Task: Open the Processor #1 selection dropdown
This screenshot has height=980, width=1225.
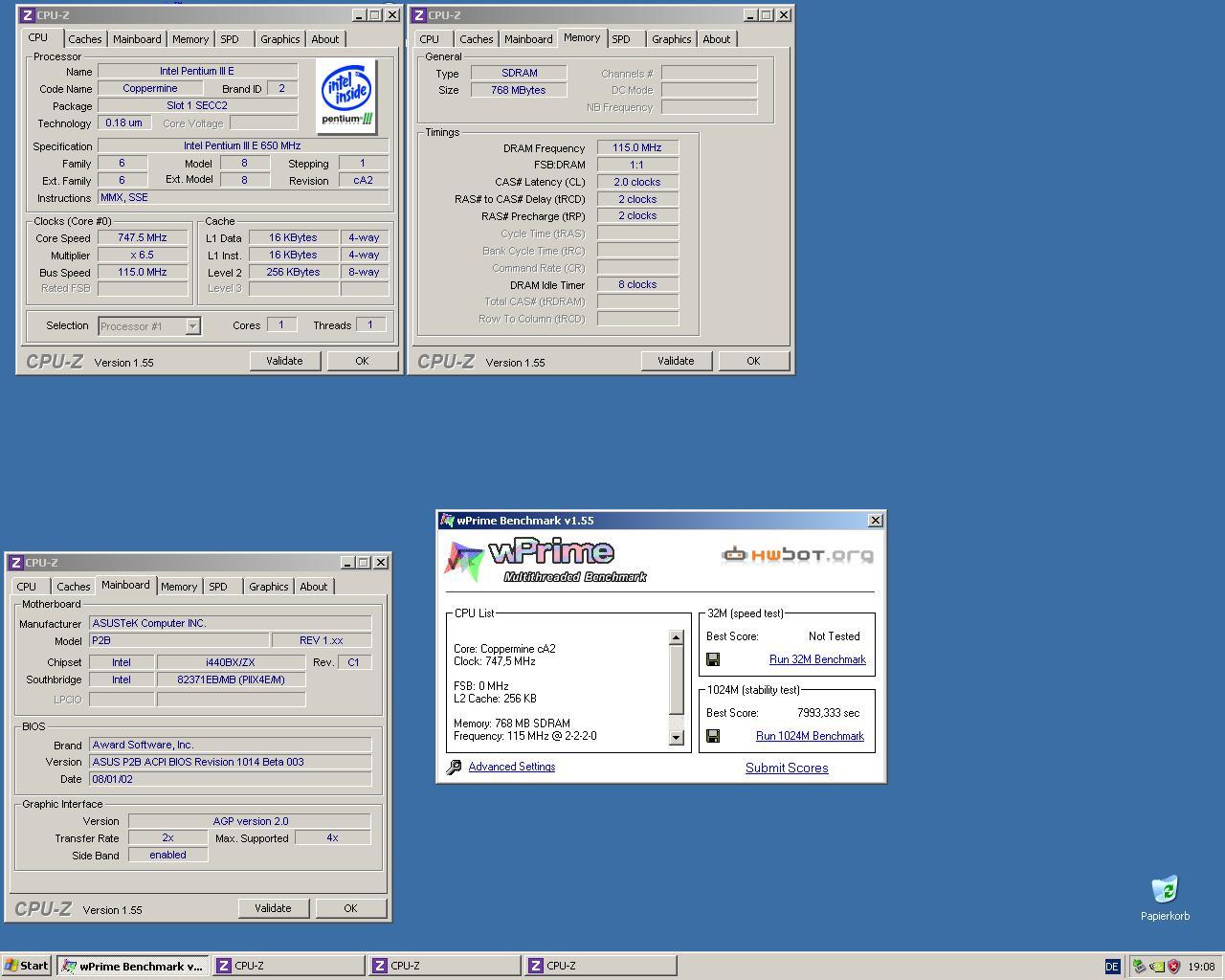Action: click(x=192, y=326)
